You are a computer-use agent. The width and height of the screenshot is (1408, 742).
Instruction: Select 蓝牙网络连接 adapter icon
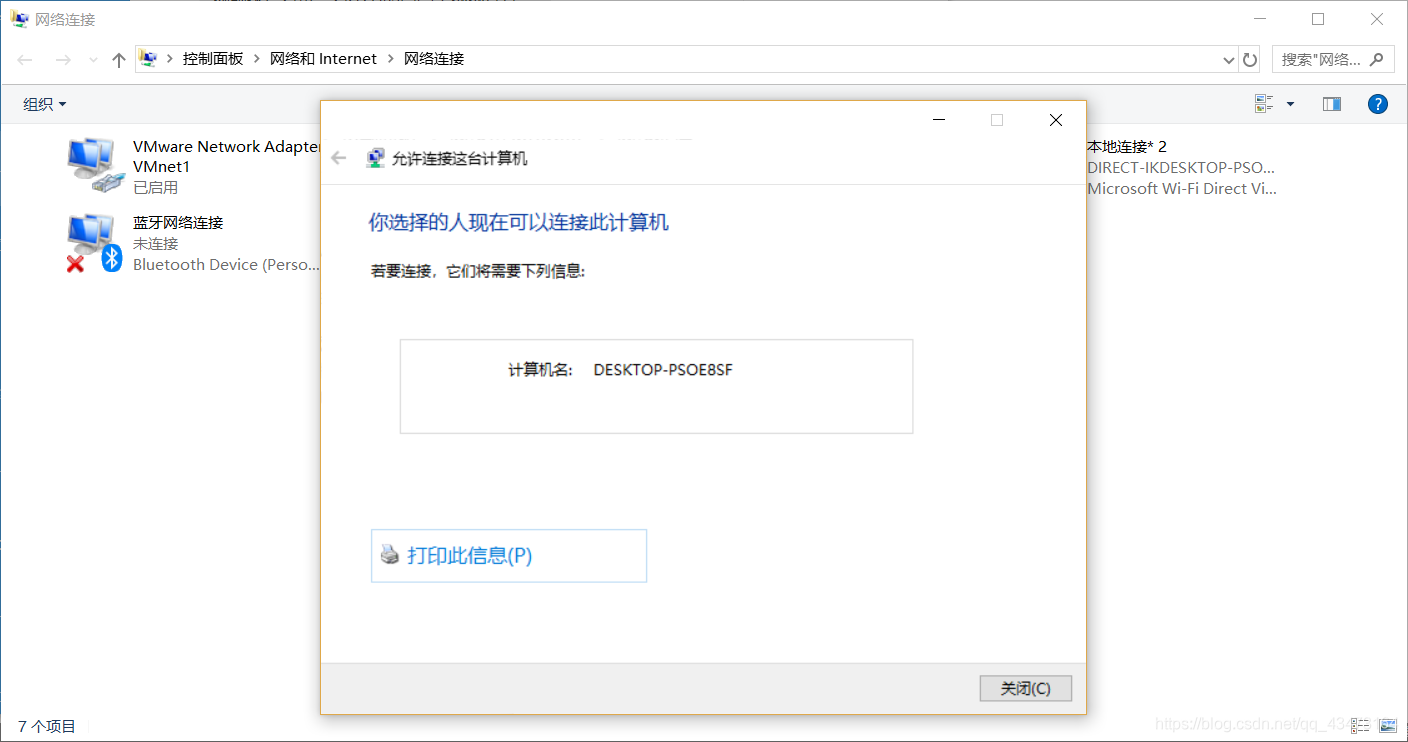click(95, 243)
